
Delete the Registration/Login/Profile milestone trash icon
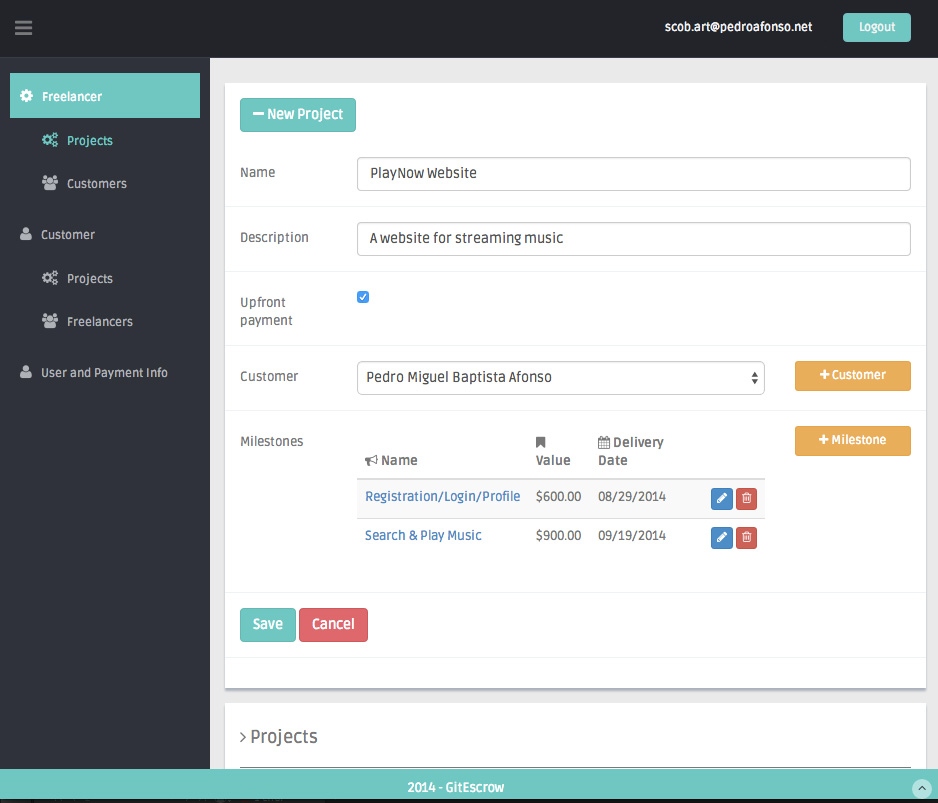coord(746,499)
